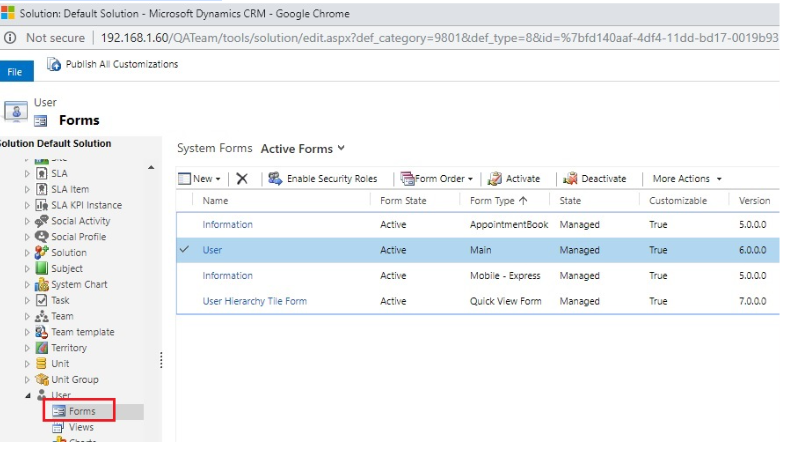The height and width of the screenshot is (449, 804).
Task: Open the User Hierarchy Tile Form link
Action: click(x=254, y=301)
